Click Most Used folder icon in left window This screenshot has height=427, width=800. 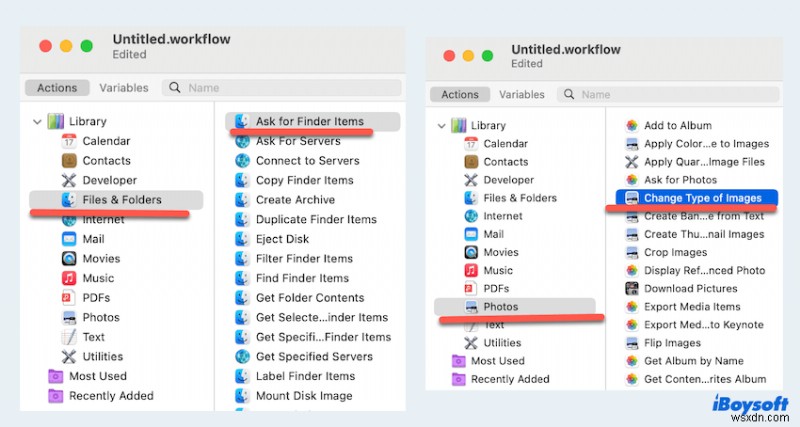pyautogui.click(x=56, y=376)
